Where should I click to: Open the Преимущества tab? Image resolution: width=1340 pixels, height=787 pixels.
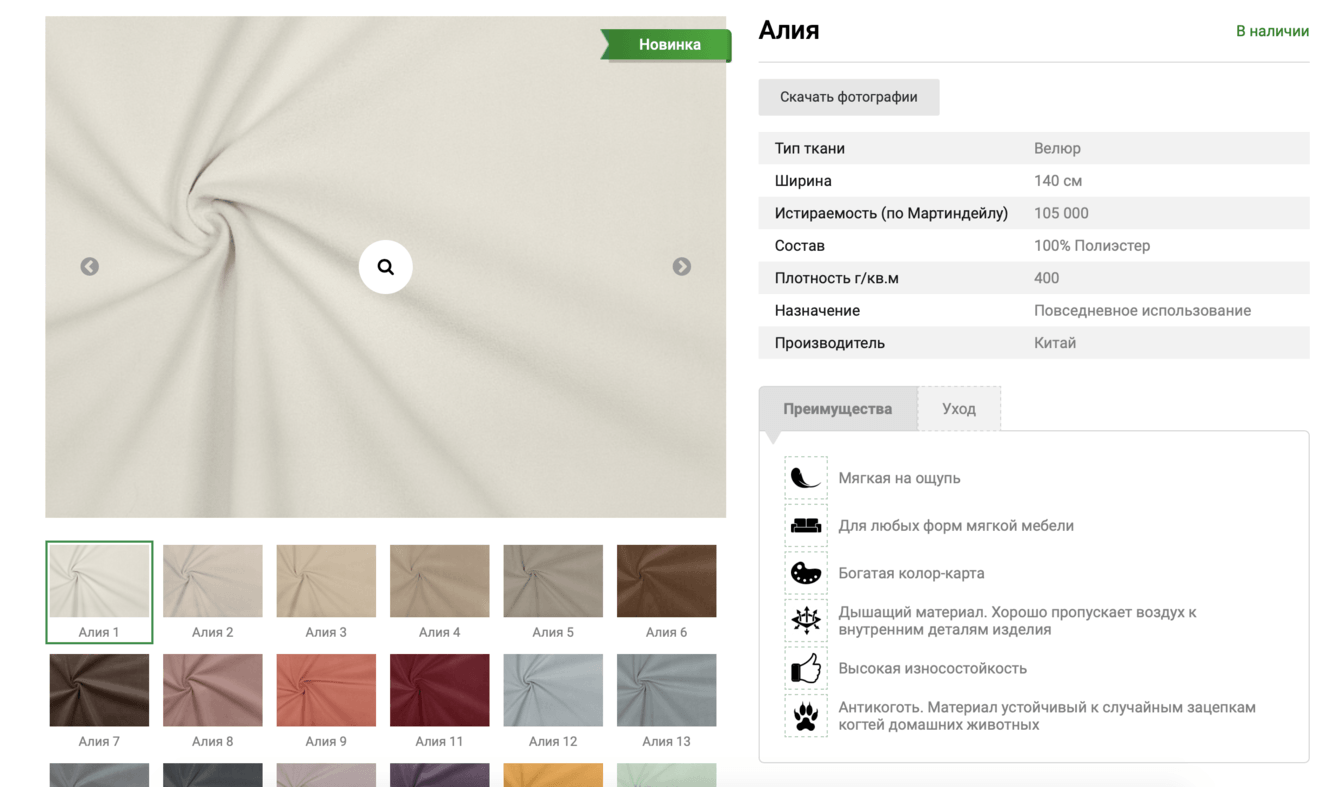[837, 409]
